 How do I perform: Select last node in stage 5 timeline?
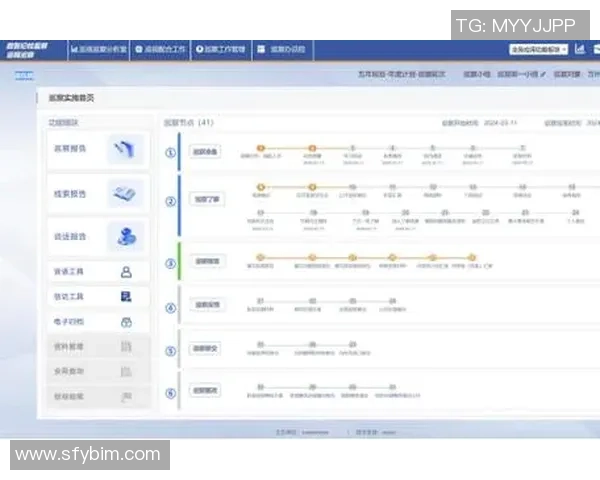[352, 345]
